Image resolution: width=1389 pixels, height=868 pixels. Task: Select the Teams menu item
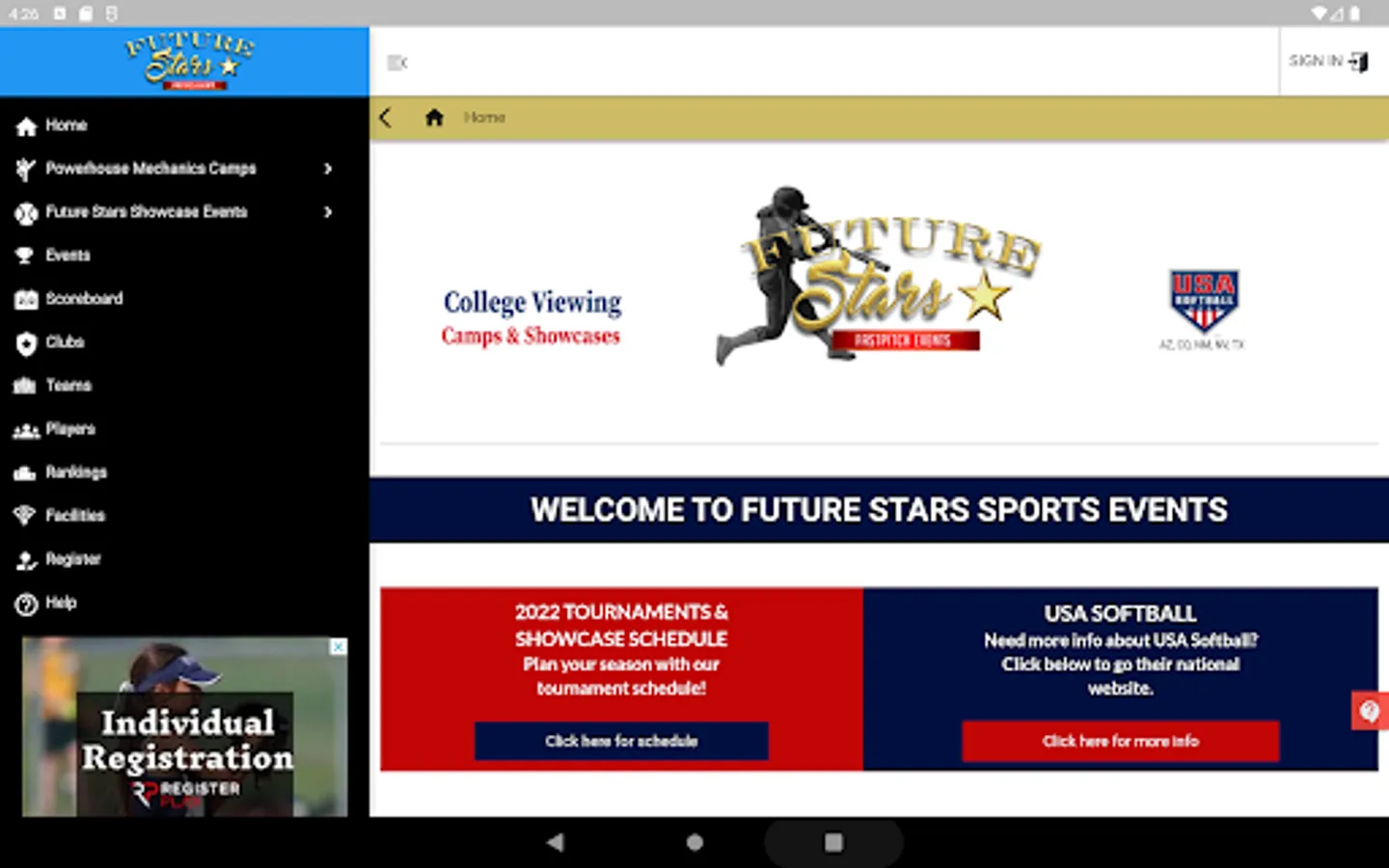[x=68, y=386]
